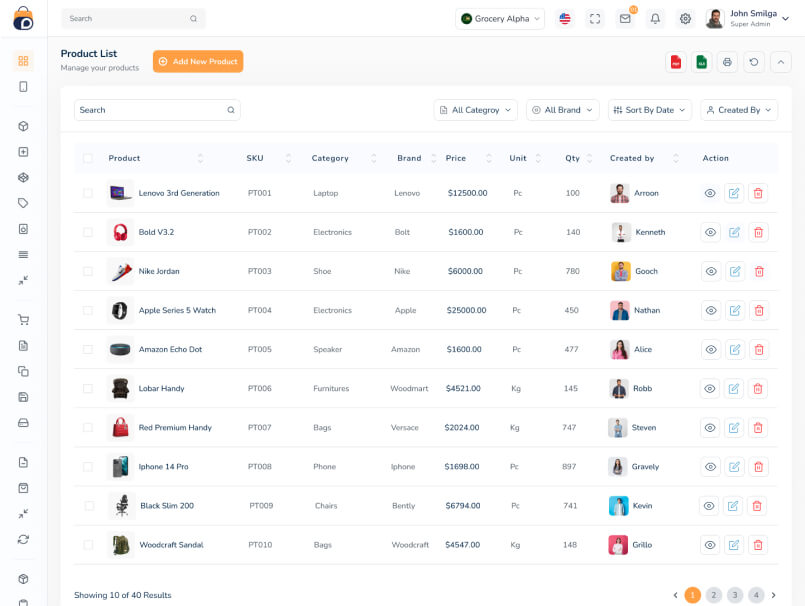
Task: Sort table by Price column header
Action: pyautogui.click(x=456, y=158)
